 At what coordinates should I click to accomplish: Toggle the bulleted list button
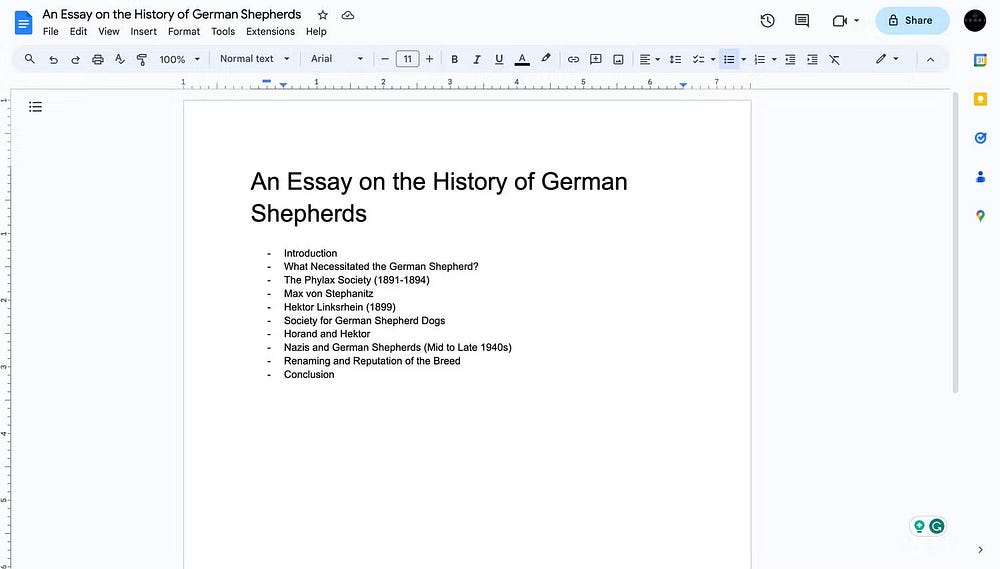click(729, 59)
